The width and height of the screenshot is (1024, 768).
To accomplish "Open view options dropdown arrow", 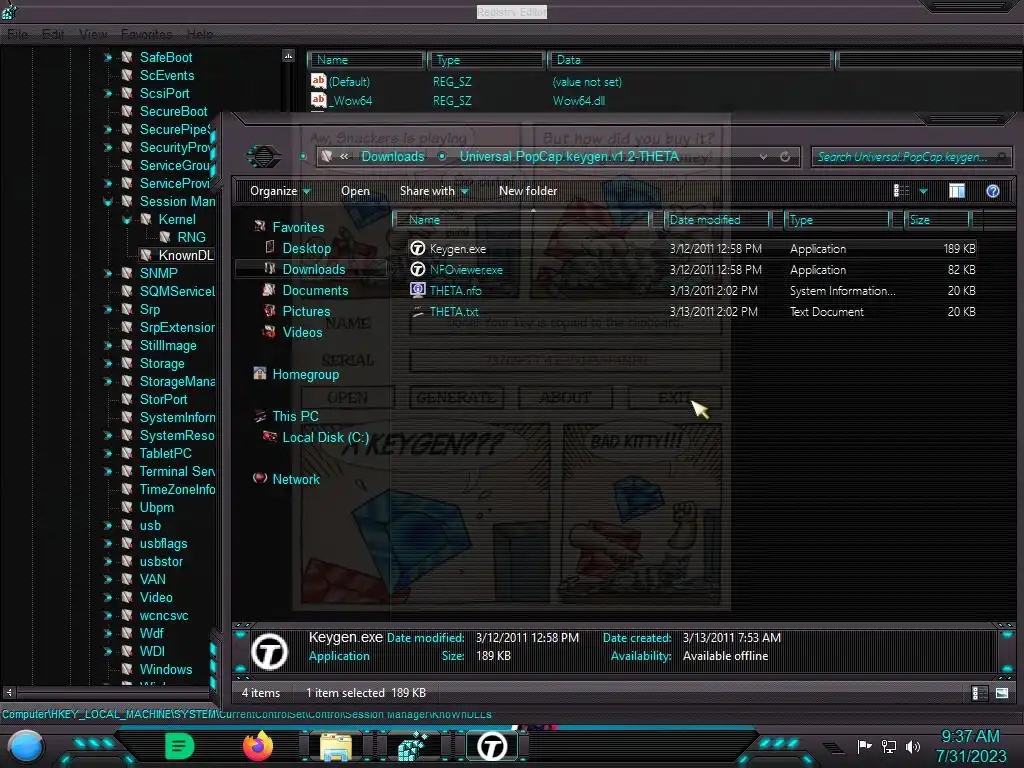I will (x=923, y=191).
